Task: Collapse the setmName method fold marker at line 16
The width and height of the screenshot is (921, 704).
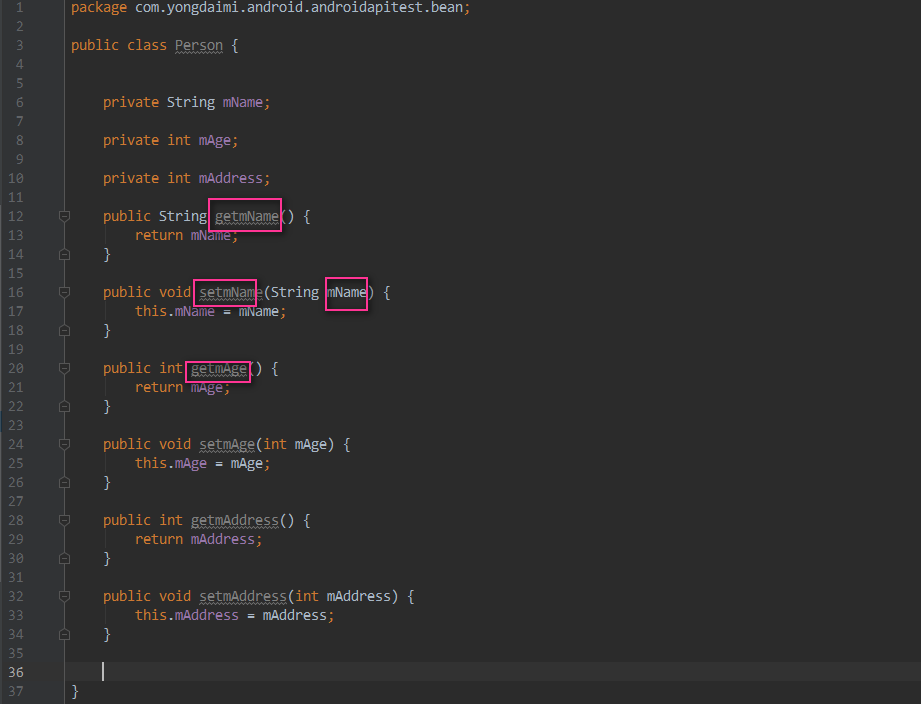Action: (65, 292)
